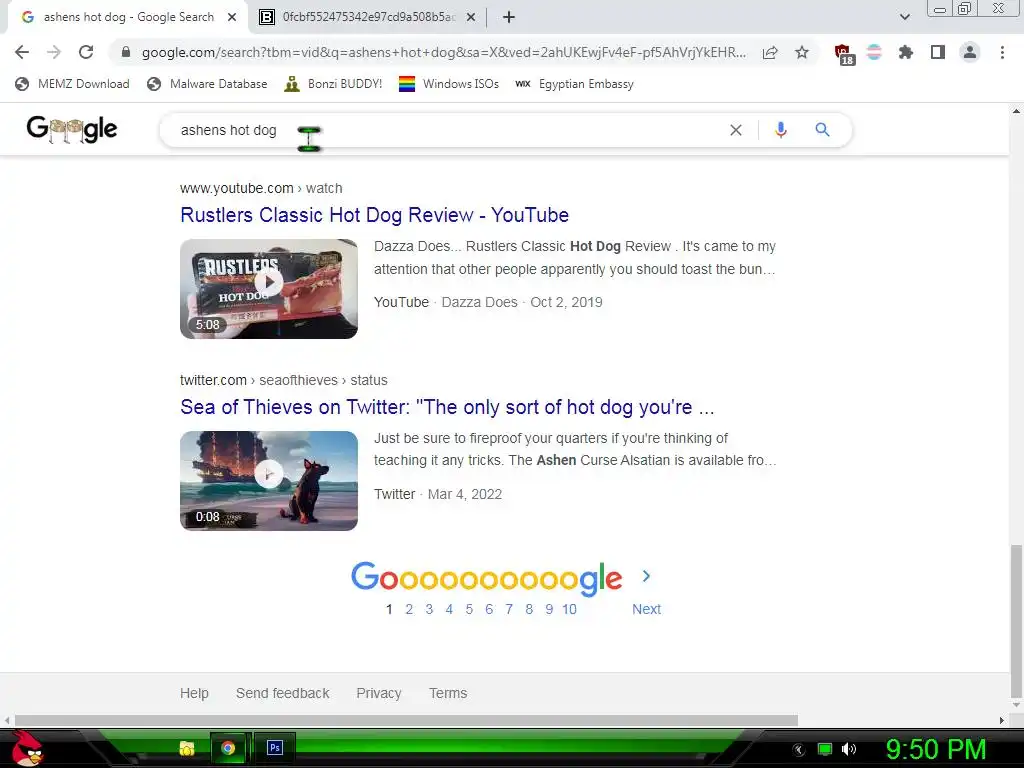The height and width of the screenshot is (768, 1024).
Task: Click the speaker volume tray icon
Action: pos(849,749)
